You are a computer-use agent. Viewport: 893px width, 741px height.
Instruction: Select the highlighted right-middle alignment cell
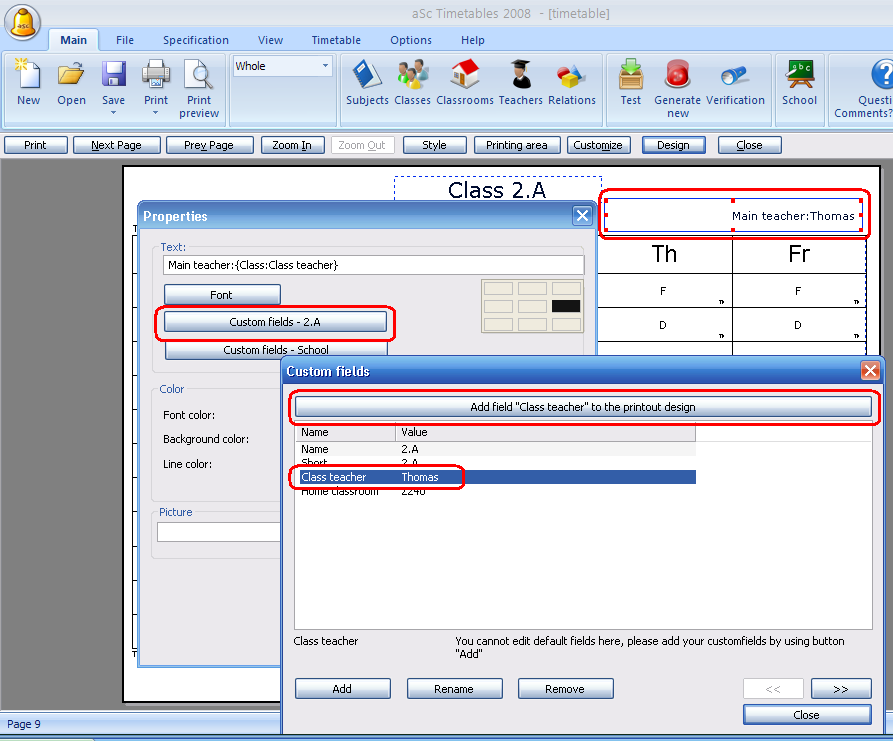point(565,306)
